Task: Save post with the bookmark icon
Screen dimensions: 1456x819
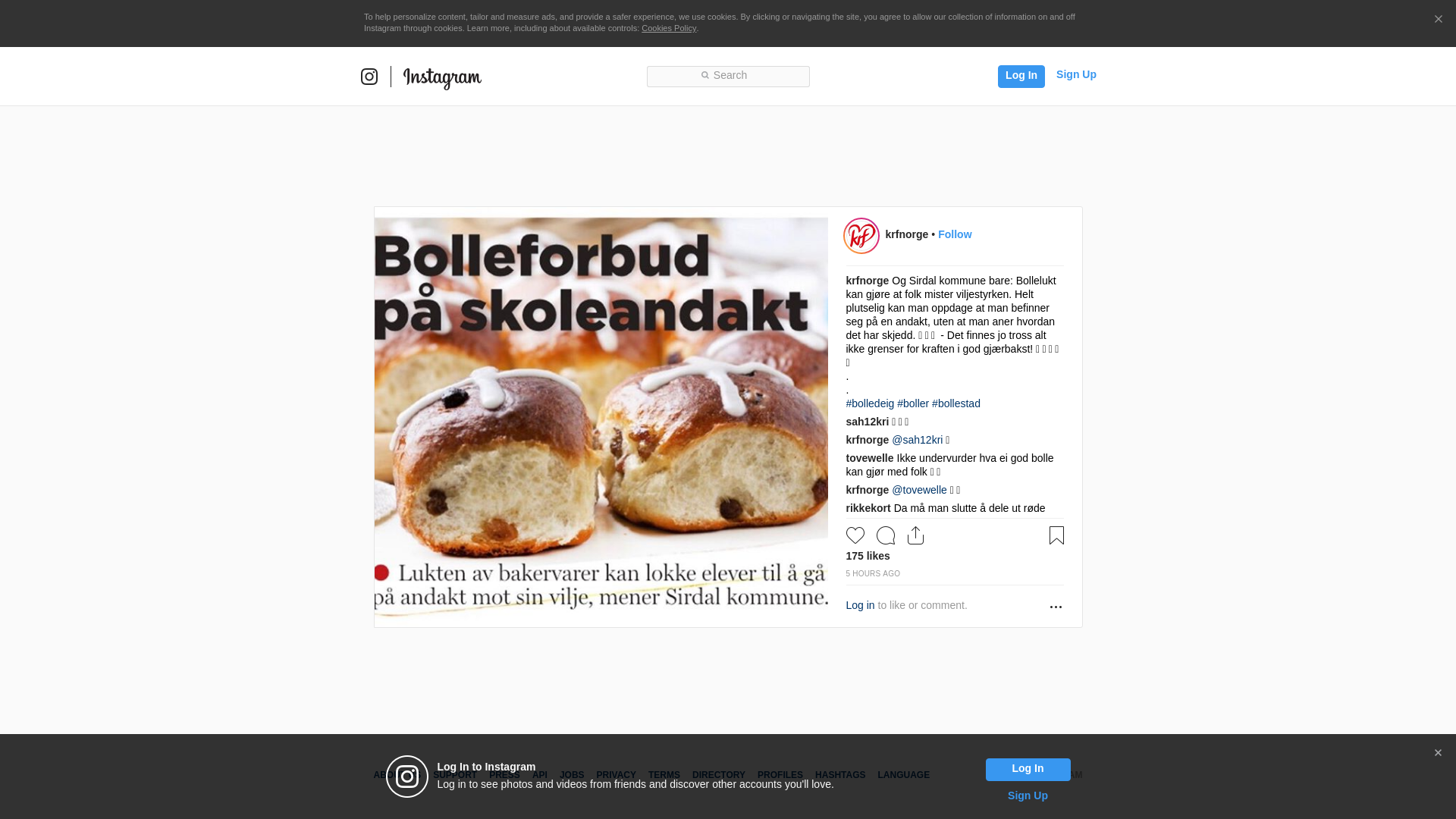Action: point(1056,535)
